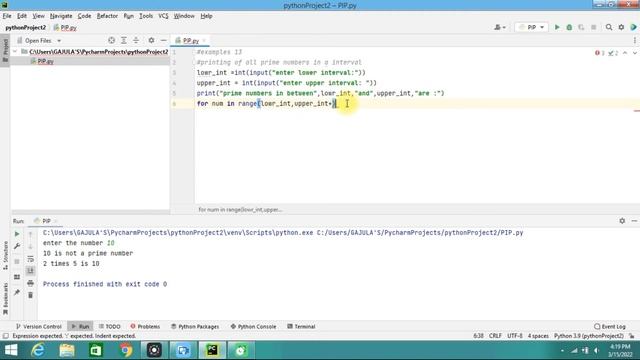Switch to the PIP.py editor tab
The width and height of the screenshot is (640, 360).
coord(190,40)
